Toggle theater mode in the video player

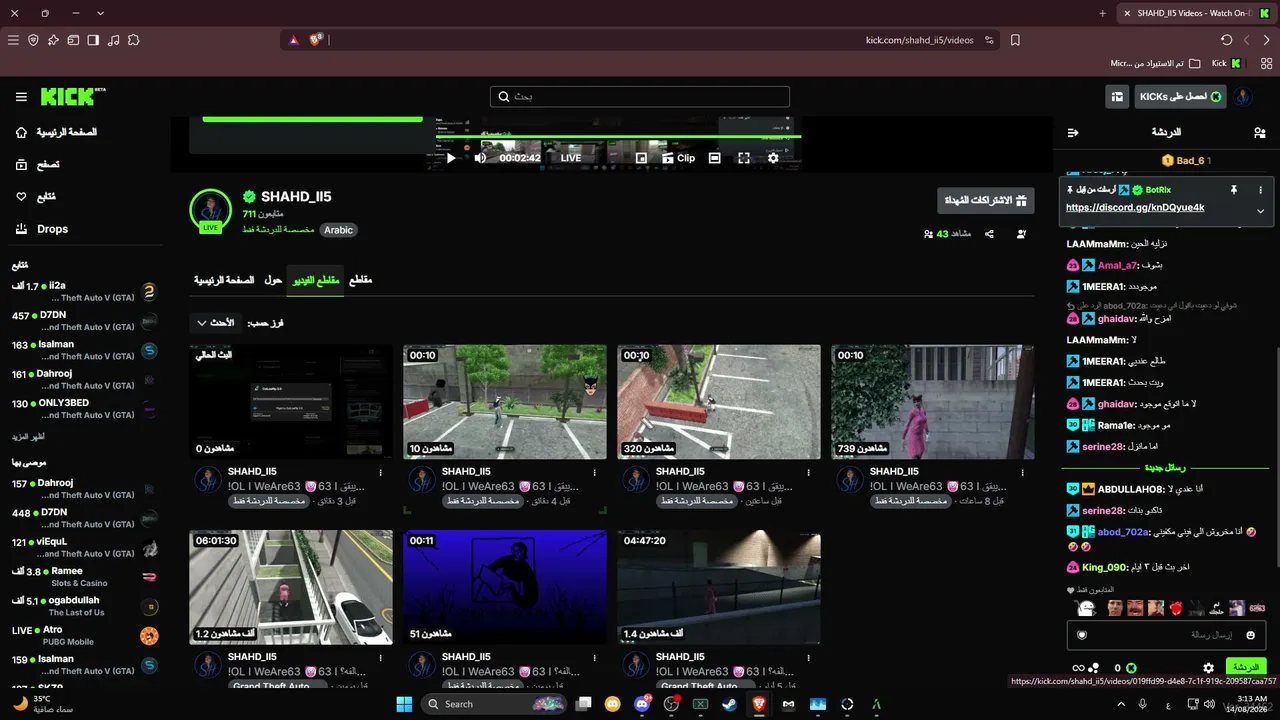pyautogui.click(x=714, y=158)
